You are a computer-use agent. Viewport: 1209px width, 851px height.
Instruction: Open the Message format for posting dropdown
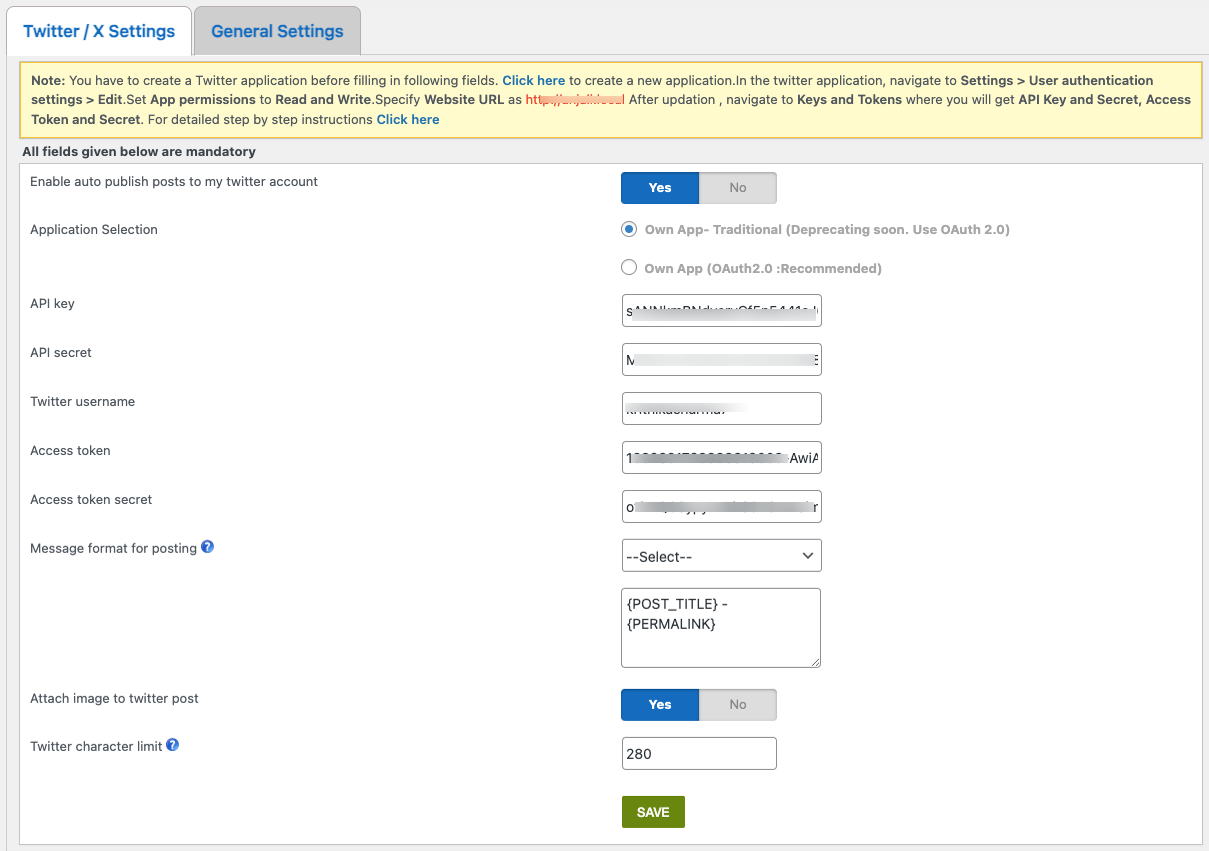point(721,555)
